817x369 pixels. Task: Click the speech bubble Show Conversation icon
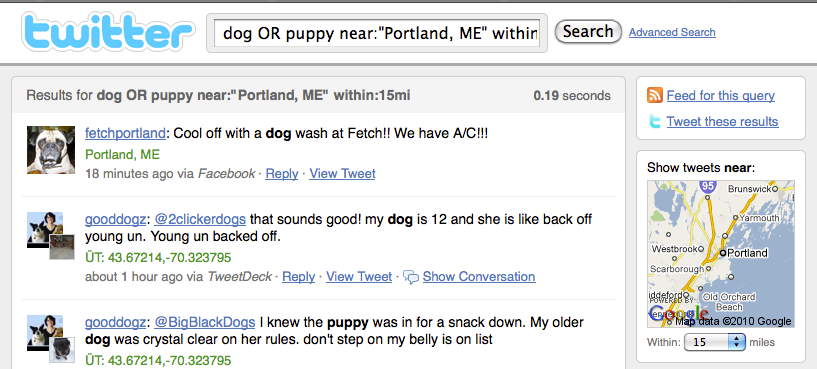411,277
